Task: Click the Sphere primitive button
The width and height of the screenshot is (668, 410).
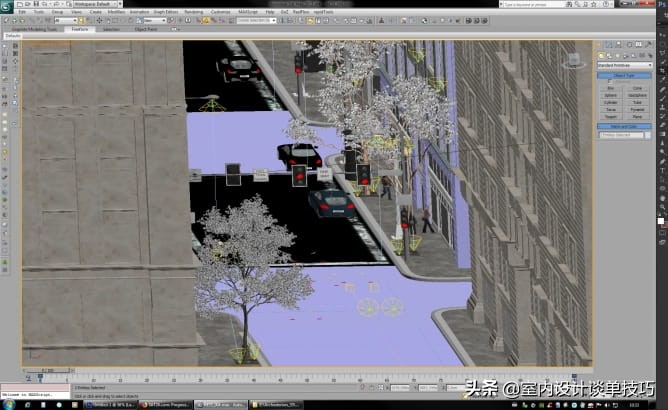Action: pyautogui.click(x=610, y=95)
